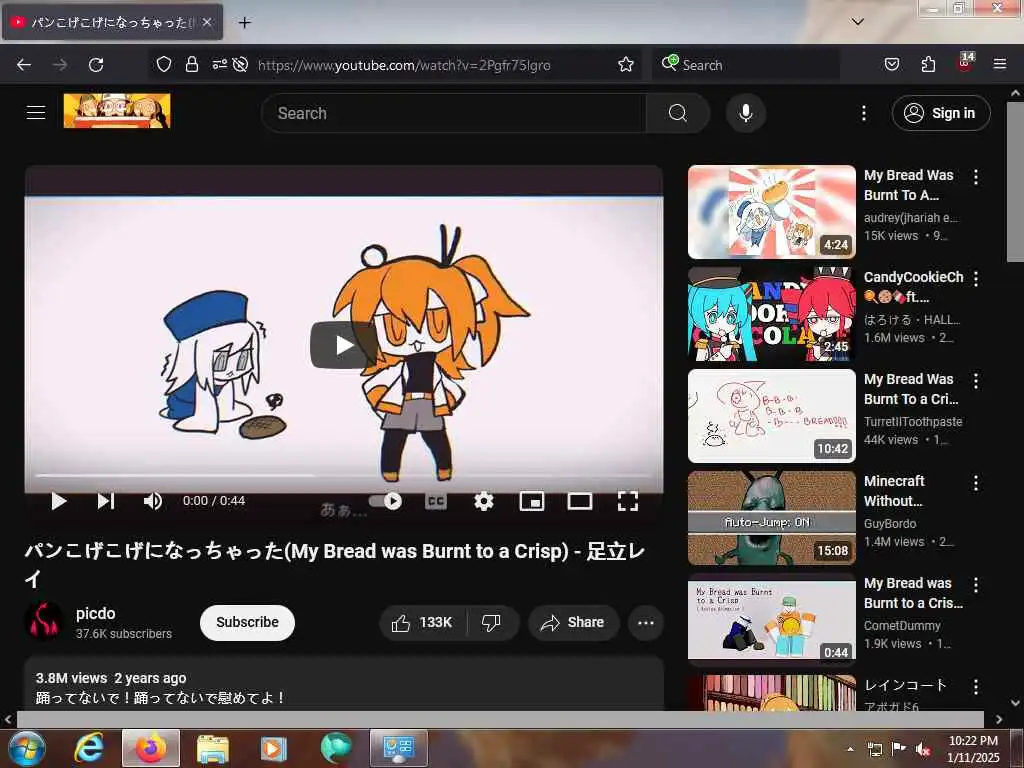Open YouTube settings three-dot menu
Viewport: 1024px width, 768px height.
(864, 113)
